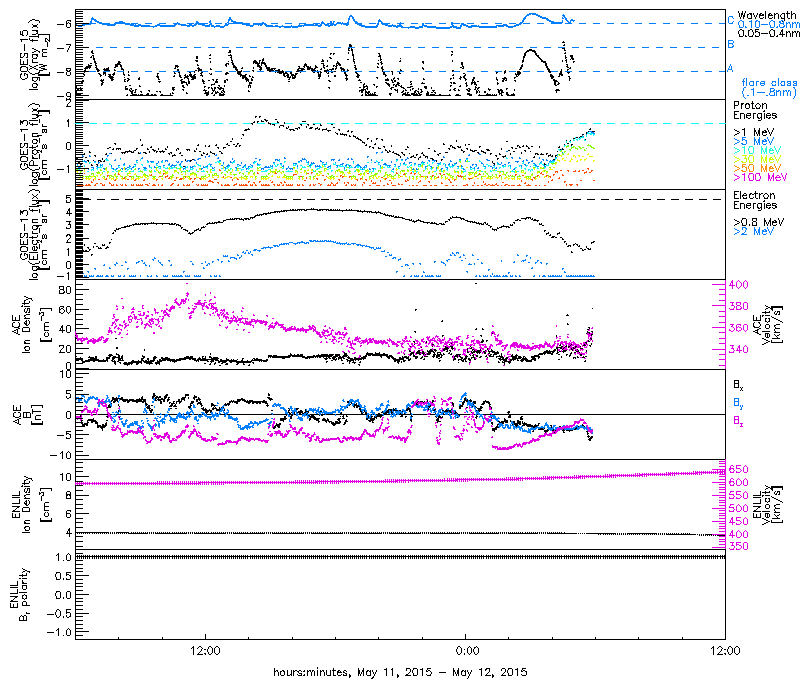Click the first '12:00' time axis label

tap(205, 650)
